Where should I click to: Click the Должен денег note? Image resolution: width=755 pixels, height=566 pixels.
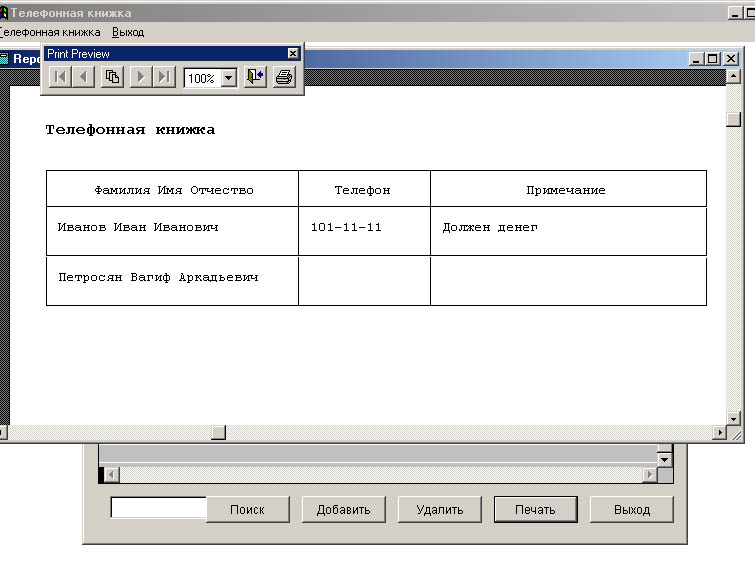tap(490, 227)
